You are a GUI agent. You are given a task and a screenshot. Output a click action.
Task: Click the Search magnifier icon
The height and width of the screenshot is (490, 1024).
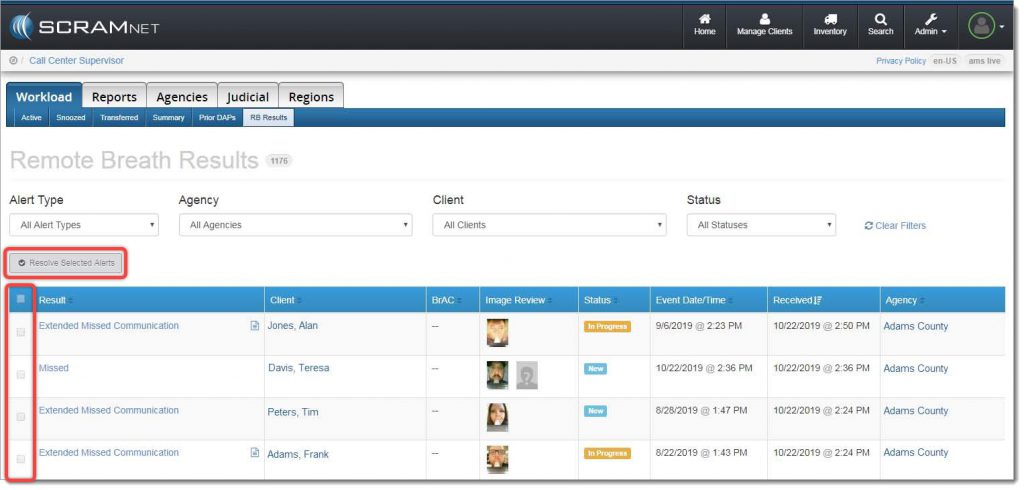tap(880, 19)
